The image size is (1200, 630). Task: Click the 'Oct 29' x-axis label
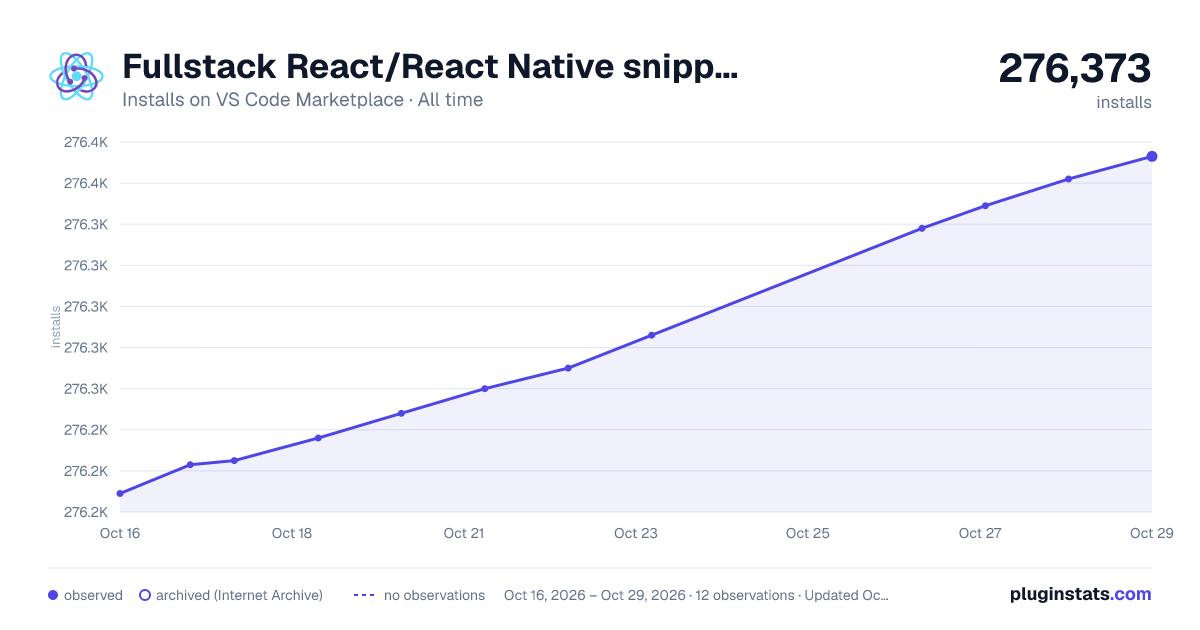point(1151,533)
